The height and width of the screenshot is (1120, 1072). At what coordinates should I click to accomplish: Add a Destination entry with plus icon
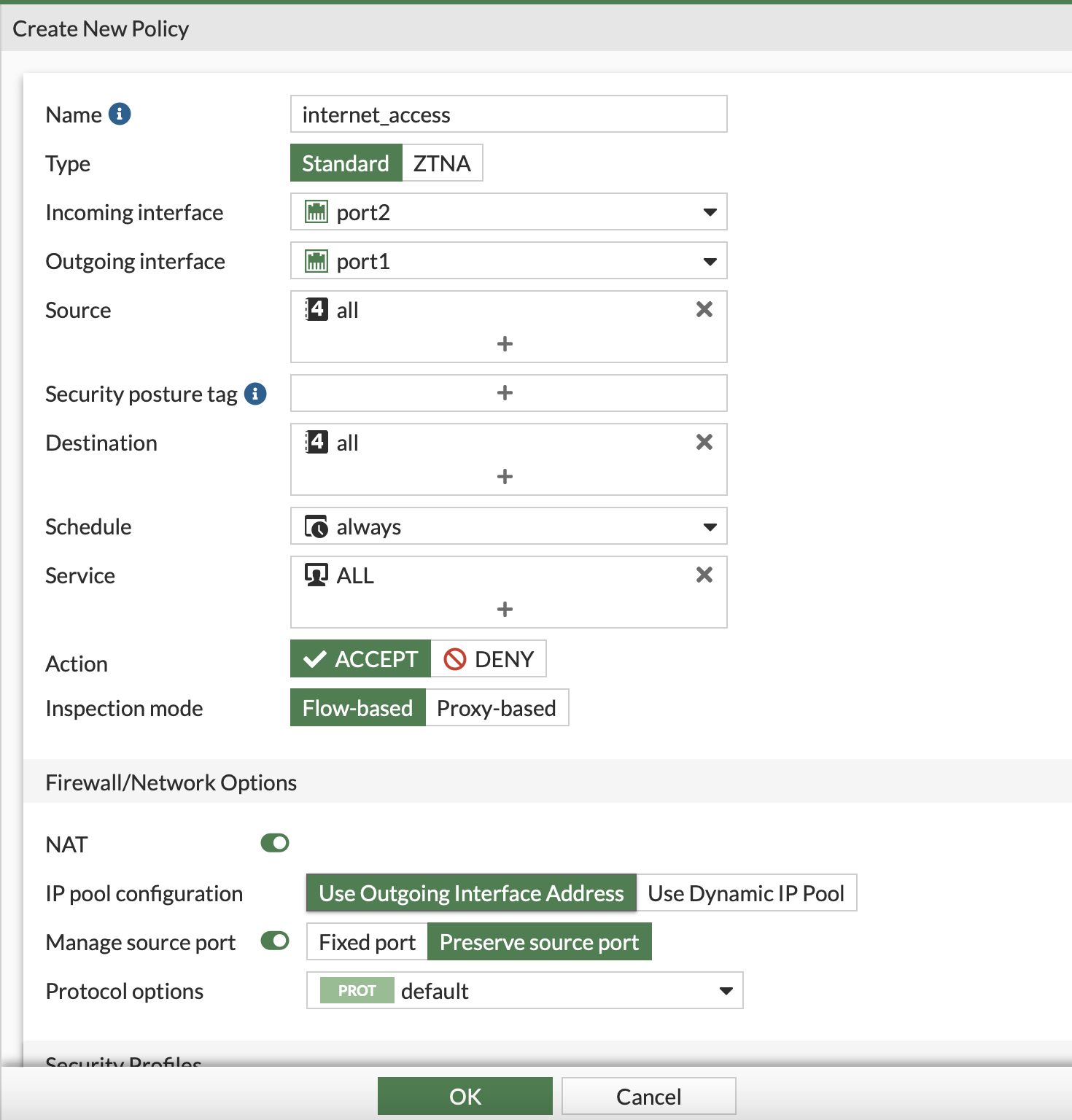(x=505, y=476)
